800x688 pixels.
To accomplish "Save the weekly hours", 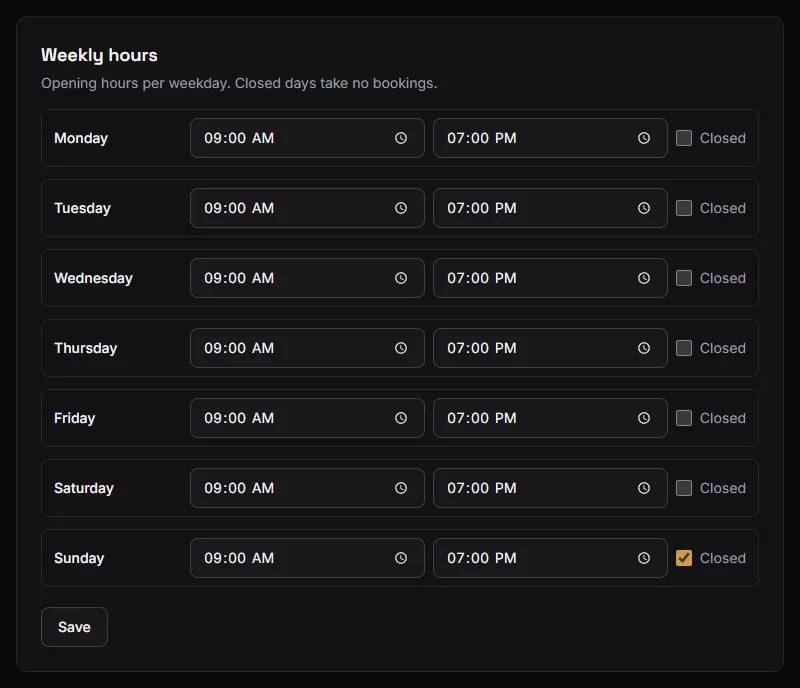I will [74, 627].
